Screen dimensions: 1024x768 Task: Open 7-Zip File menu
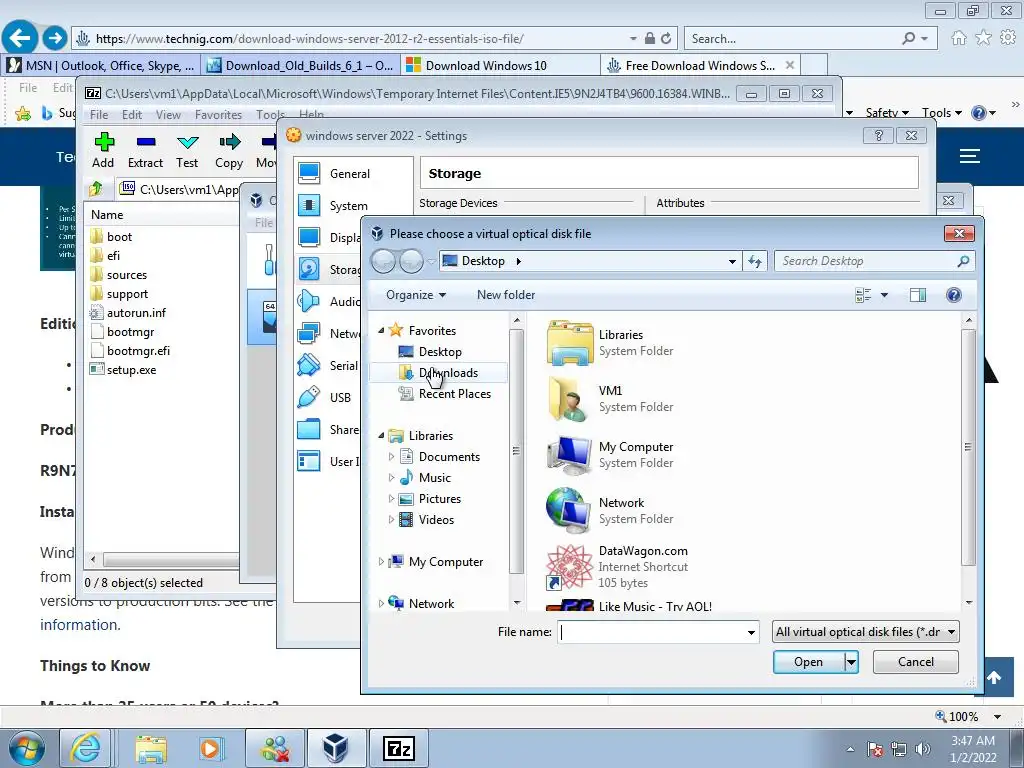[x=99, y=114]
